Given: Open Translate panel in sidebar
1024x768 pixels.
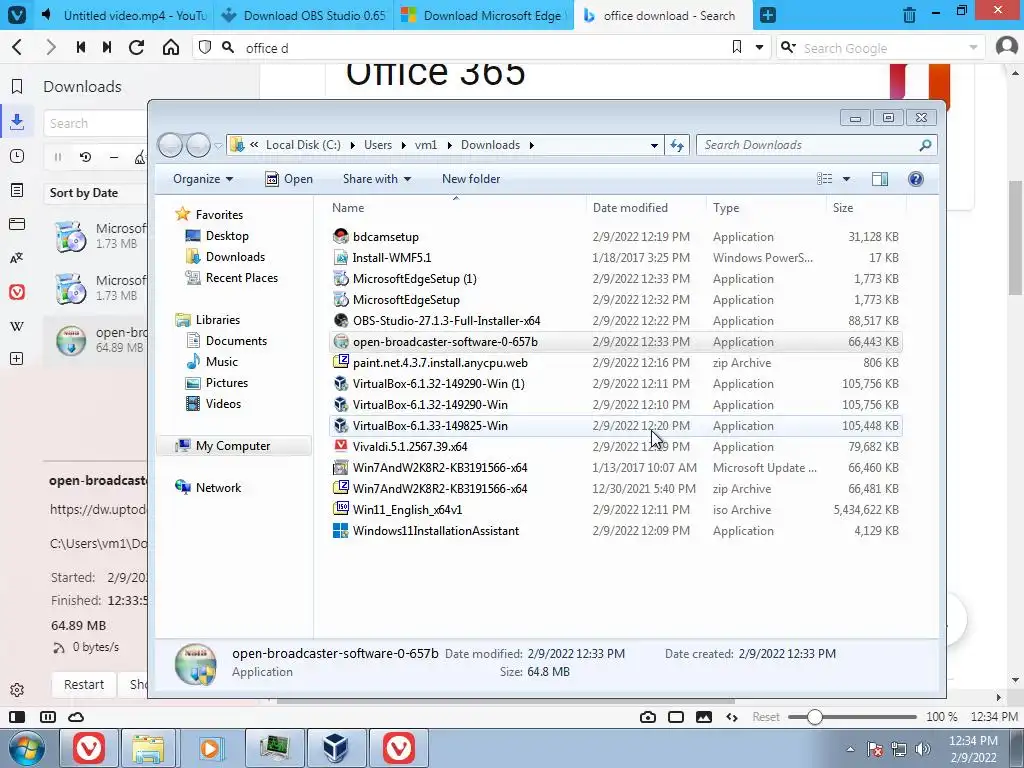Looking at the screenshot, I should point(17,258).
